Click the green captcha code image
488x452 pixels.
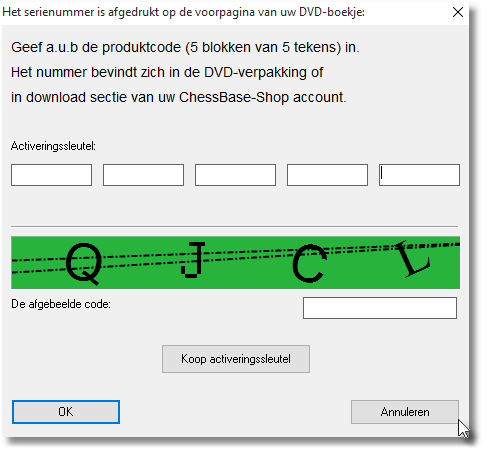(x=235, y=263)
